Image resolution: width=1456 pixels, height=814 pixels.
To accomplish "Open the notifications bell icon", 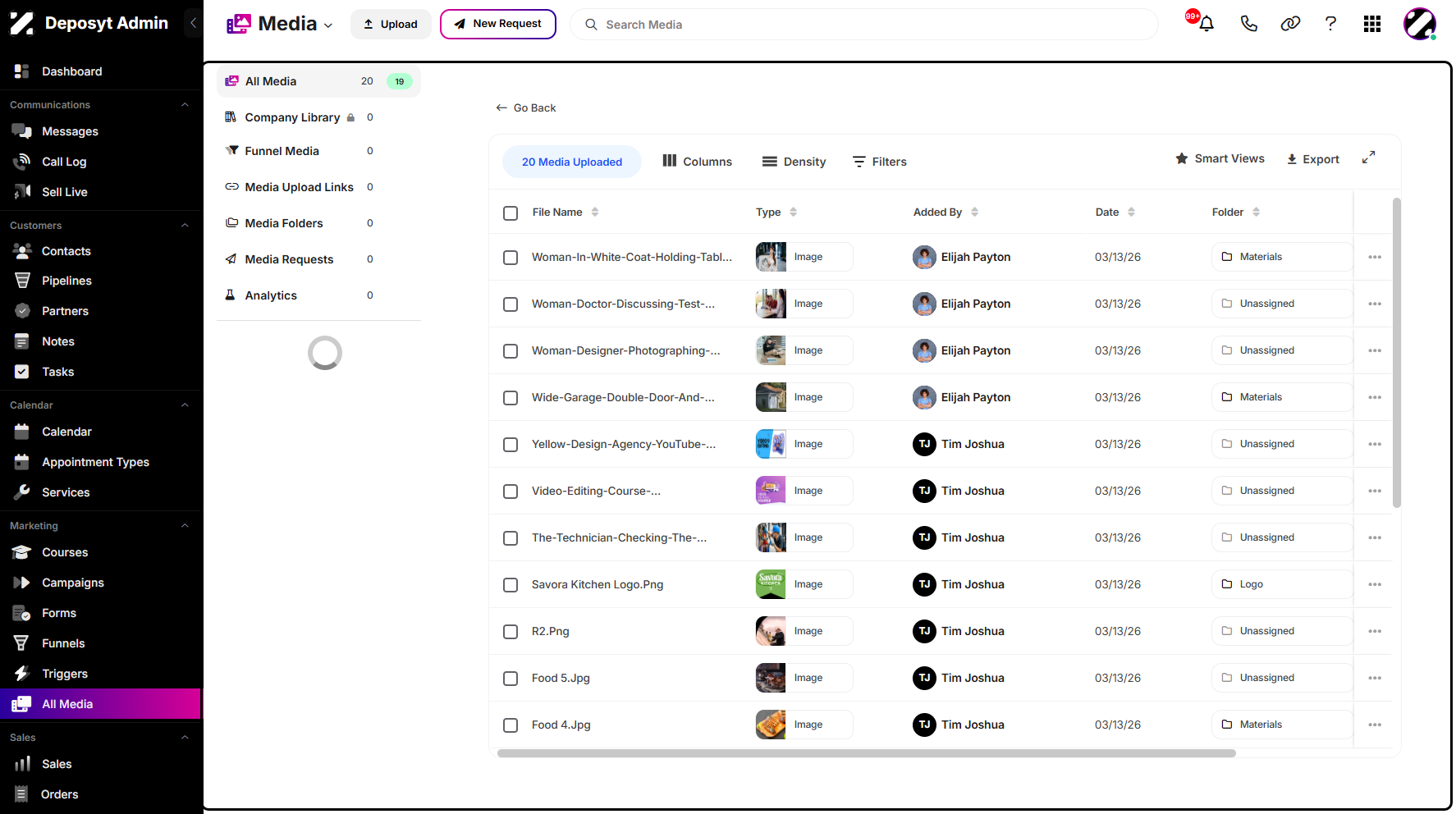I will pos(1206,24).
